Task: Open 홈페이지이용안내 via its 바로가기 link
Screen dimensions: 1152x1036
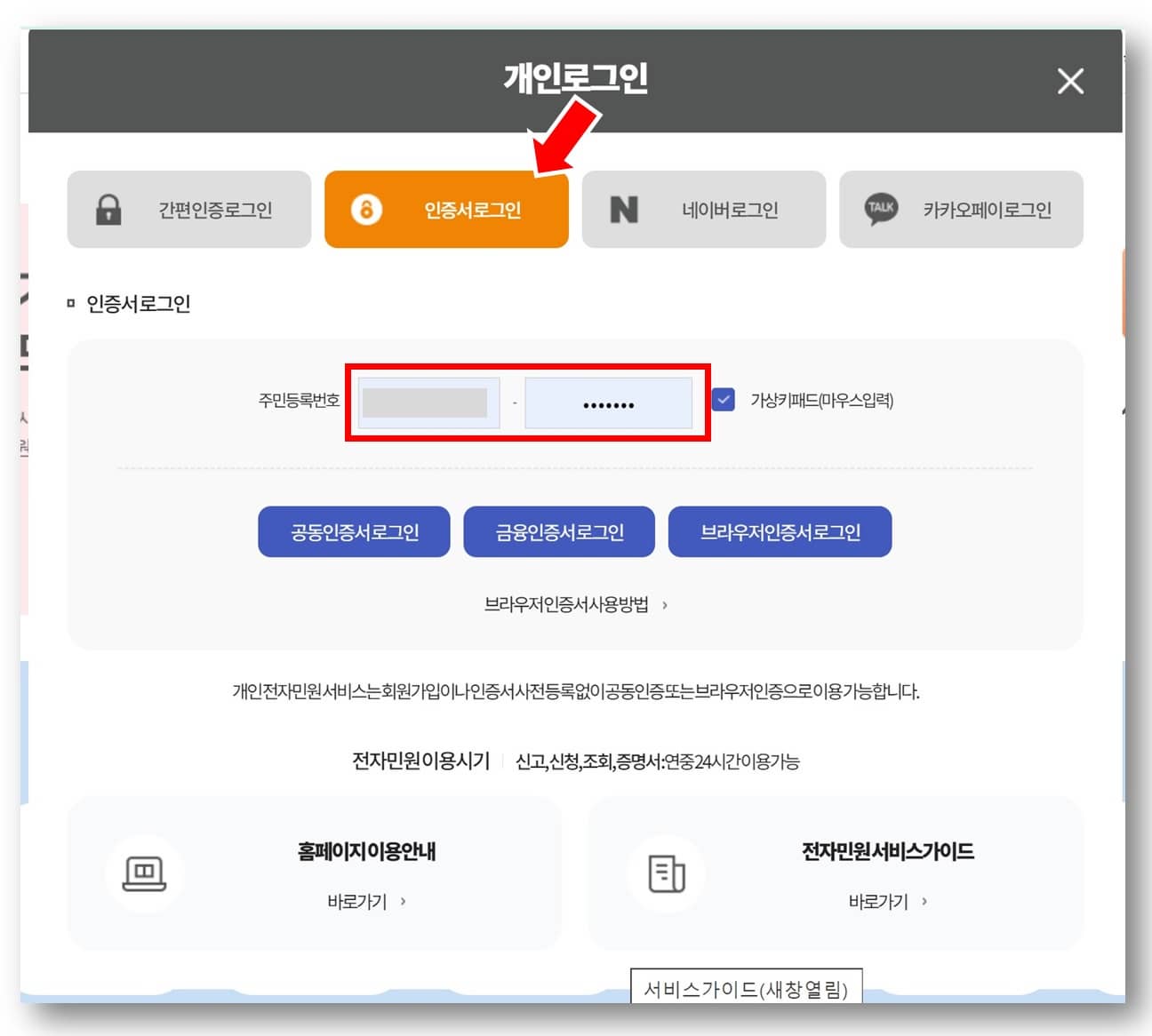Action: 356,901
